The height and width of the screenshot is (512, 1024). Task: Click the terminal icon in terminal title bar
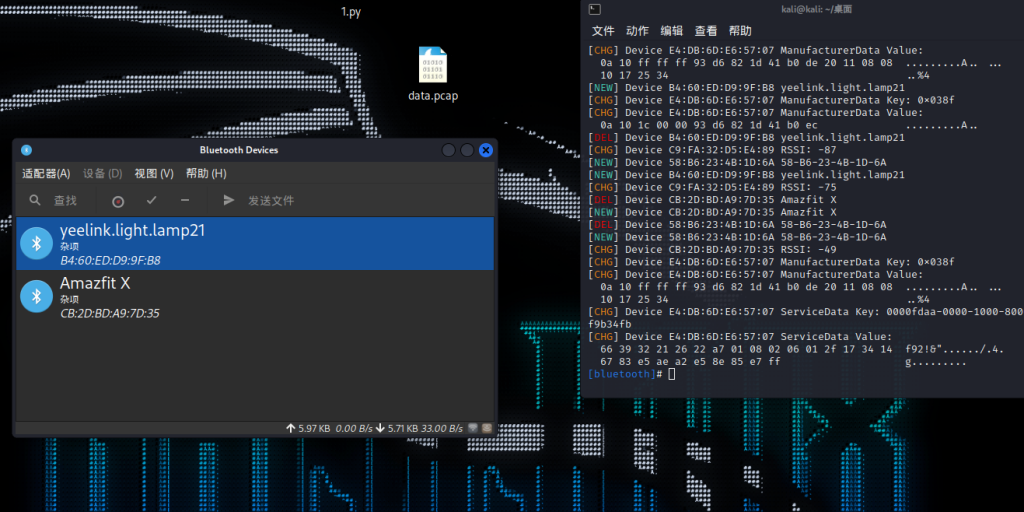[595, 9]
